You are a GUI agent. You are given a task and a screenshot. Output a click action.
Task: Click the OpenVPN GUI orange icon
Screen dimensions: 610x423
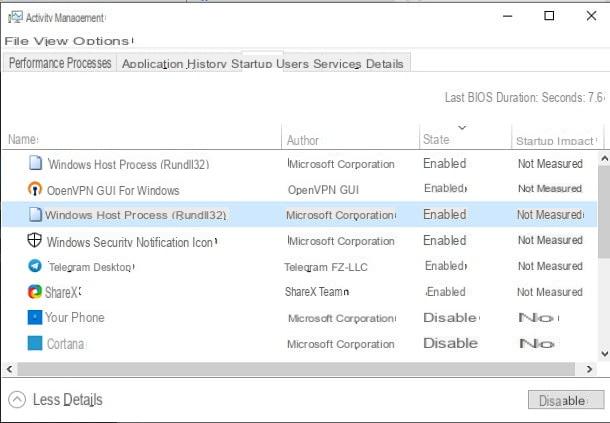coord(35,189)
